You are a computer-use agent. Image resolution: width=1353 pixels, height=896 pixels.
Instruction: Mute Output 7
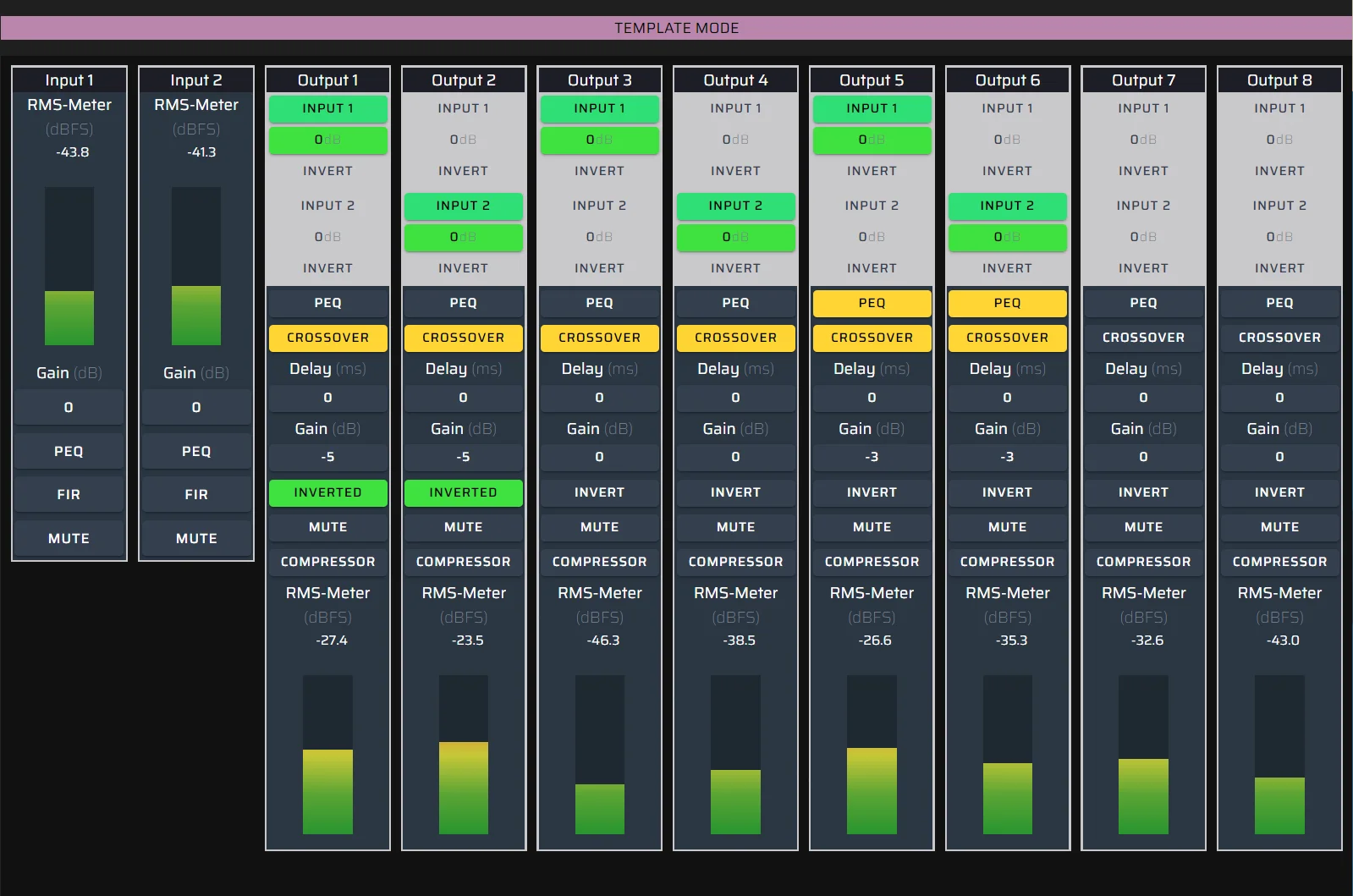1143,527
